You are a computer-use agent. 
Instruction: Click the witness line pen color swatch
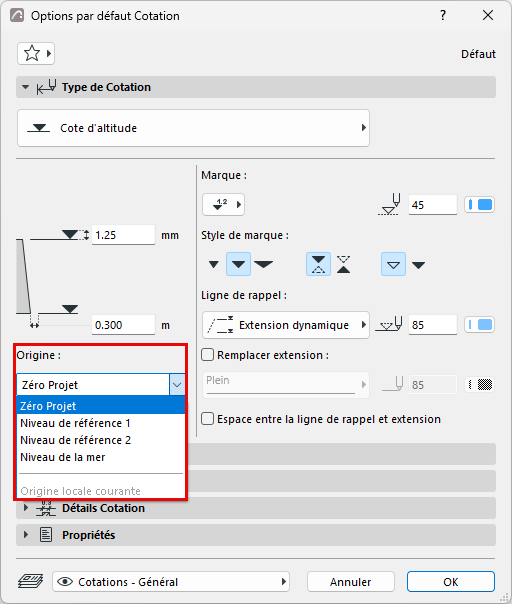[x=479, y=325]
